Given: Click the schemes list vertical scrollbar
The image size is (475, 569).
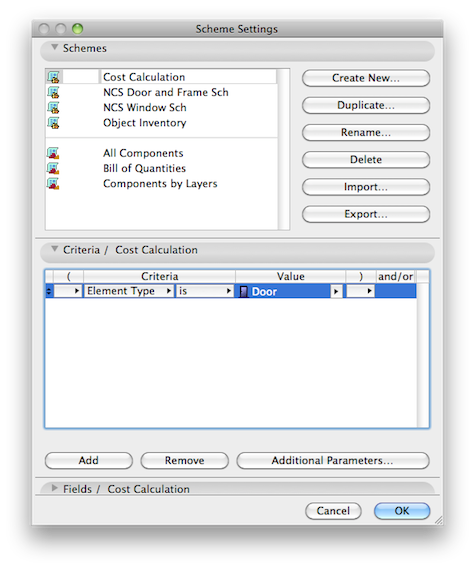Looking at the screenshot, I should click(x=283, y=149).
